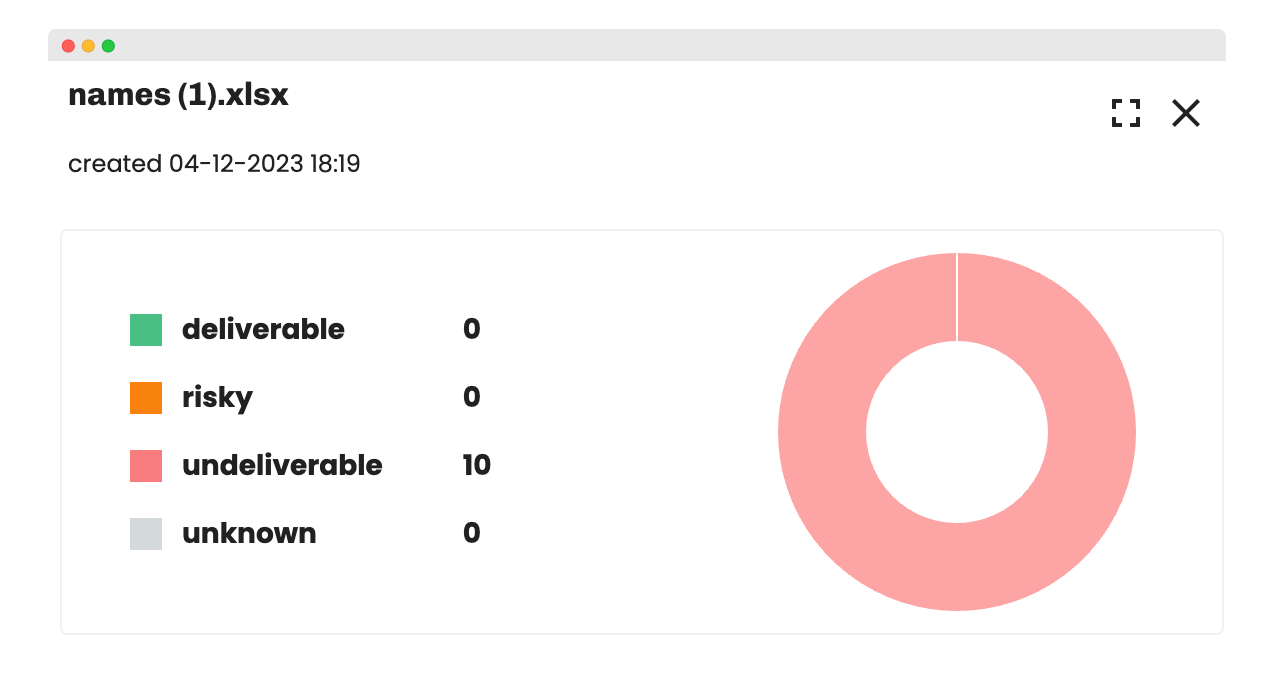Viewport: 1274px width, 686px height.
Task: Close the names (1).xlsx panel with X
Action: tap(1186, 113)
